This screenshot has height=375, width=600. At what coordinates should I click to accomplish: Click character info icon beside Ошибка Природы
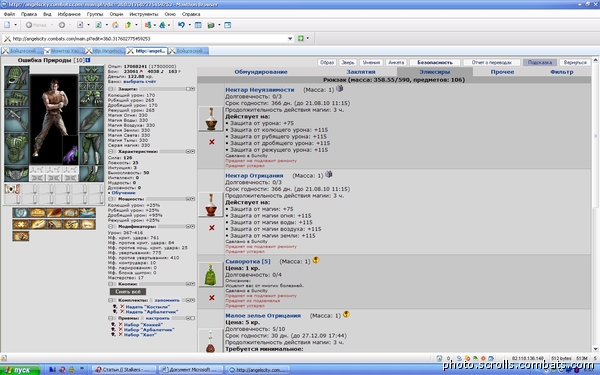pos(88,60)
